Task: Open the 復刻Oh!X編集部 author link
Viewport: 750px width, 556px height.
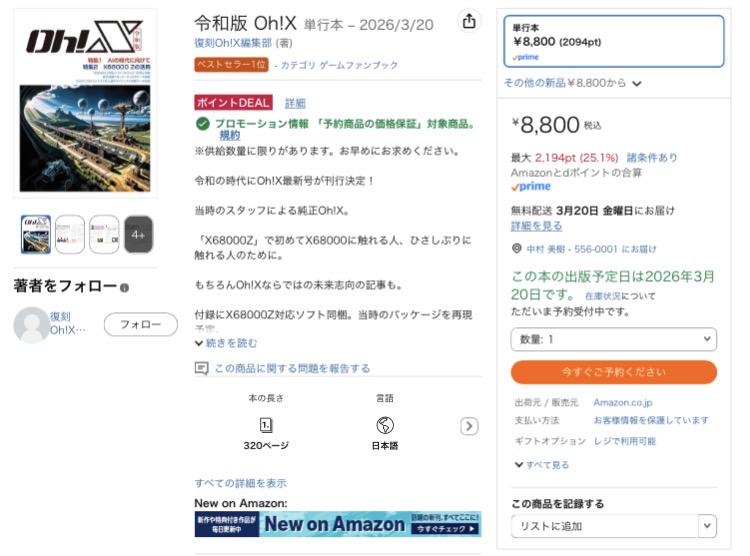Action: (x=233, y=43)
